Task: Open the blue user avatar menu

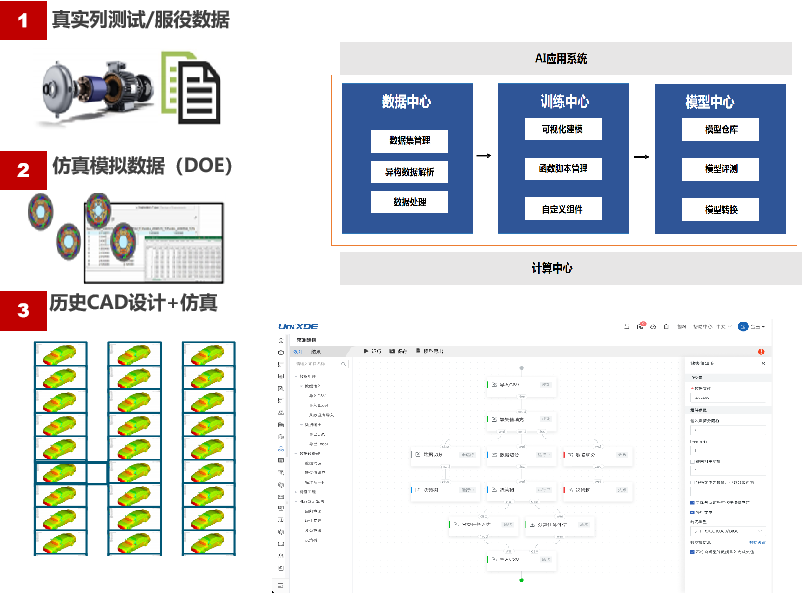Action: click(742, 326)
